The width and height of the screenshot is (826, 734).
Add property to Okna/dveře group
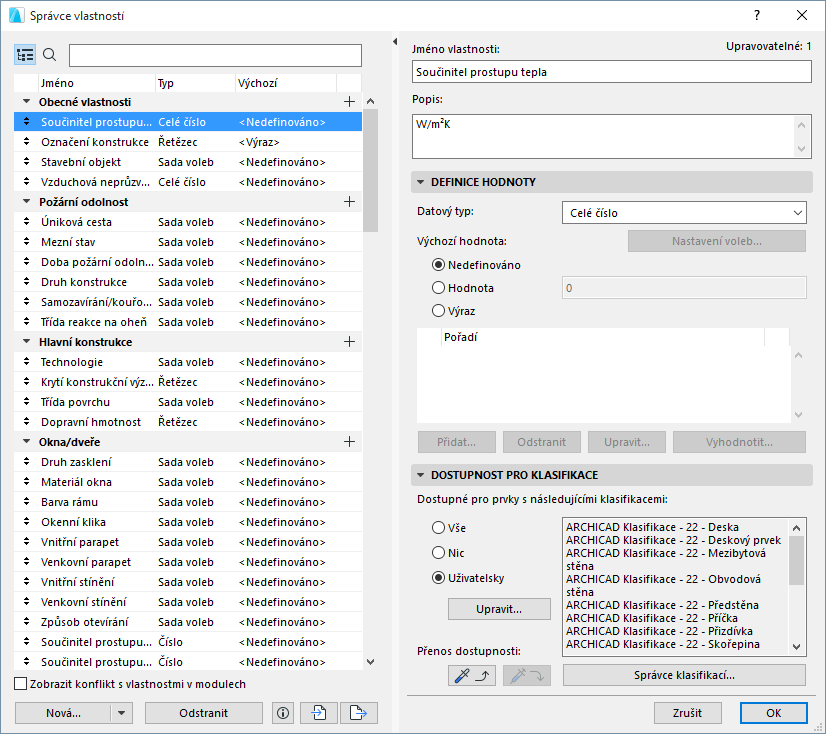pos(349,442)
